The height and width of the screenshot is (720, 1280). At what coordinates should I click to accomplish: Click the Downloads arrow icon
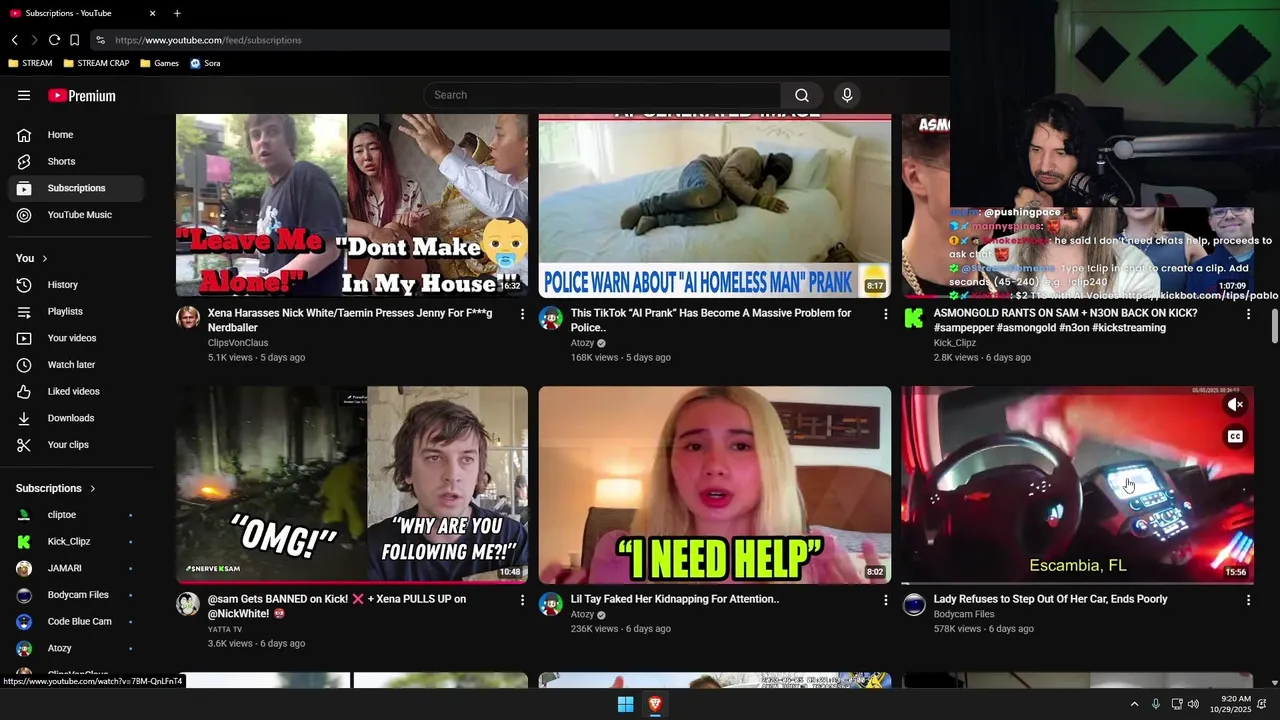tap(24, 418)
